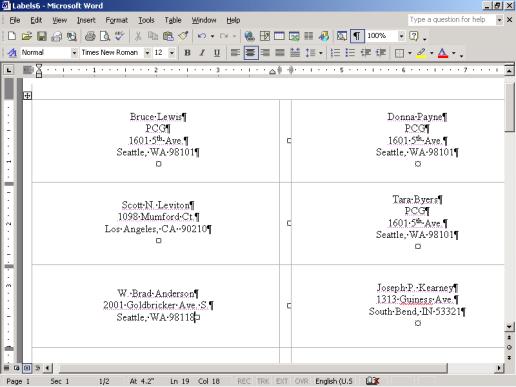Open the Format menu
516x387 pixels.
[x=117, y=20]
